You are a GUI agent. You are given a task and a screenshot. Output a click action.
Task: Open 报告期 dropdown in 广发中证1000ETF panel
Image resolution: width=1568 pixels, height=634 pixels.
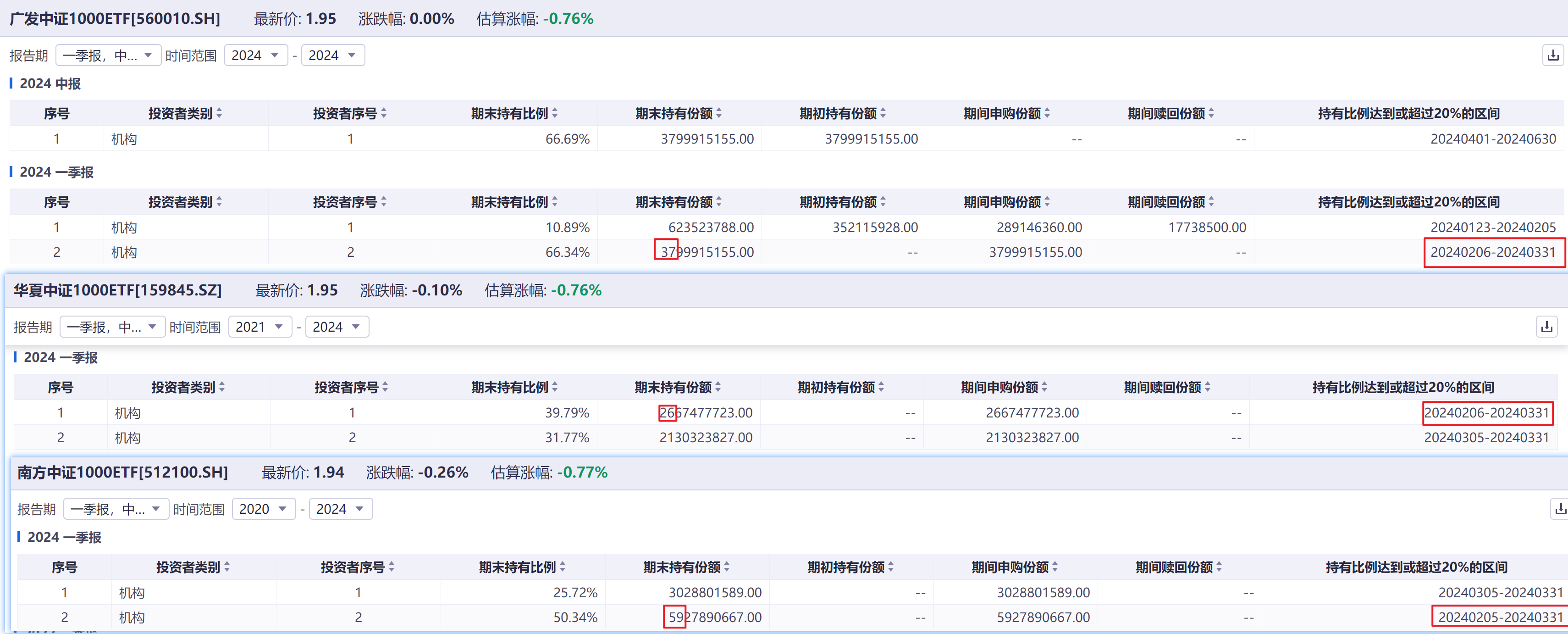pos(108,56)
